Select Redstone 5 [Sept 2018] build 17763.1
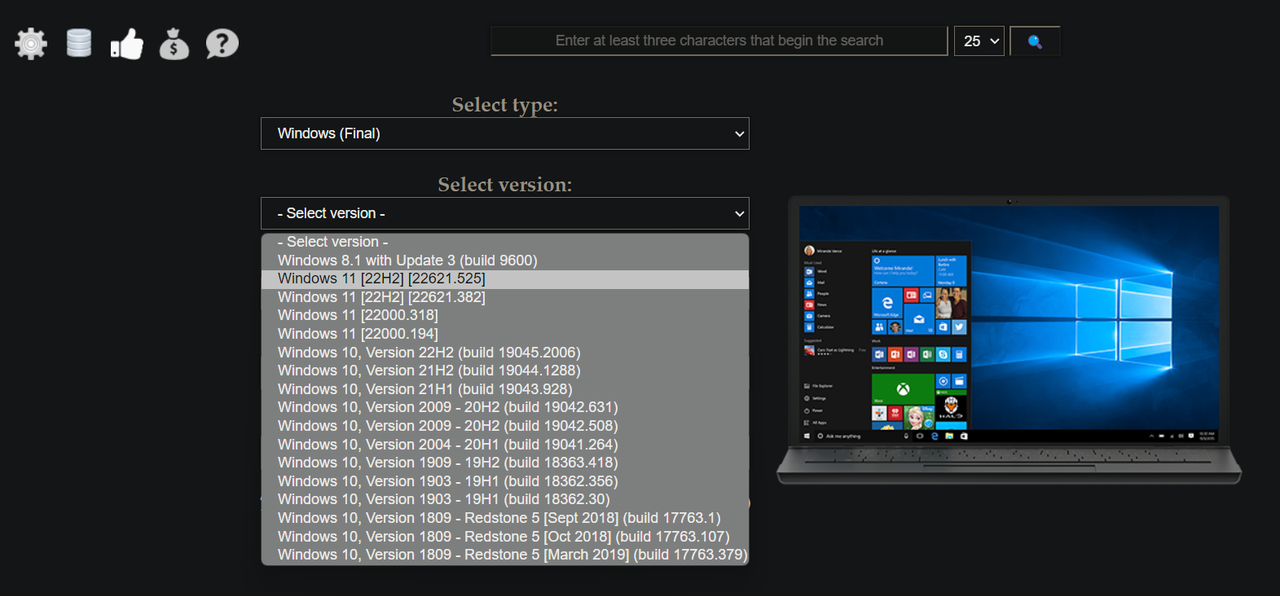 point(505,517)
